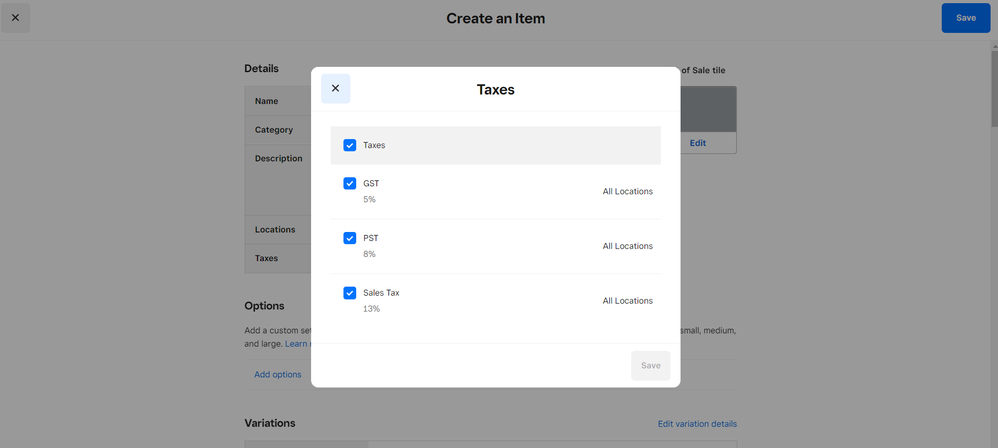Viewport: 998px width, 448px height.
Task: Toggle the select-all Taxes checkbox
Action: coord(350,145)
